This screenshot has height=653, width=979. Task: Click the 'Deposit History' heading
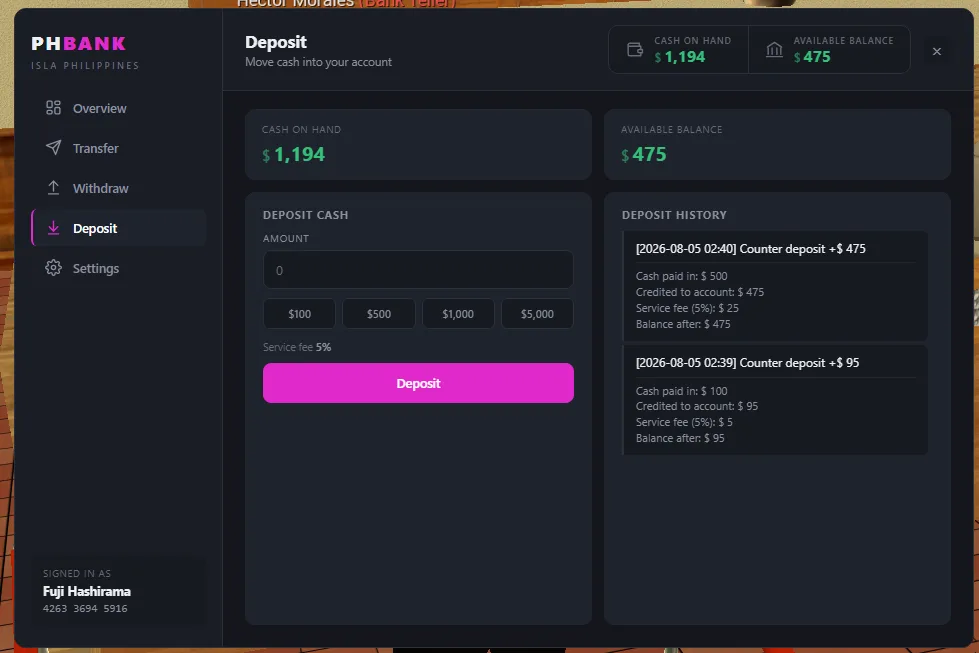click(674, 215)
